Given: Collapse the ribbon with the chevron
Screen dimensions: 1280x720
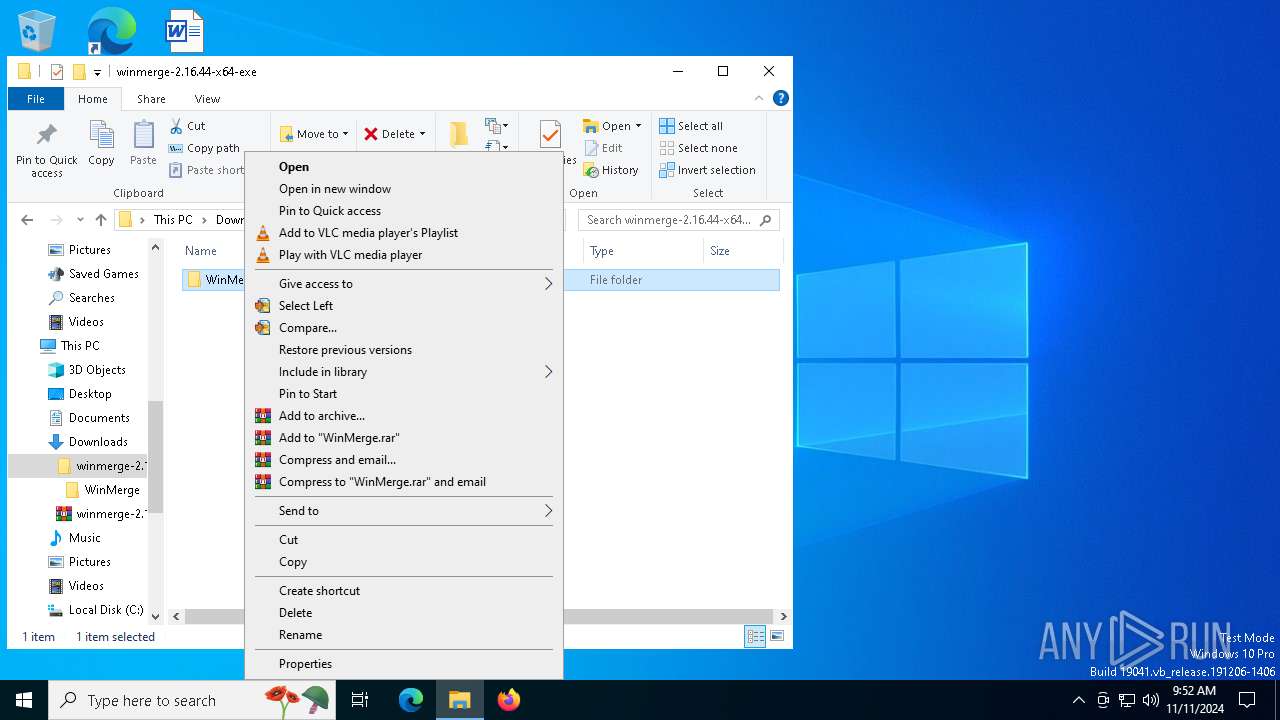Looking at the screenshot, I should click(x=759, y=98).
